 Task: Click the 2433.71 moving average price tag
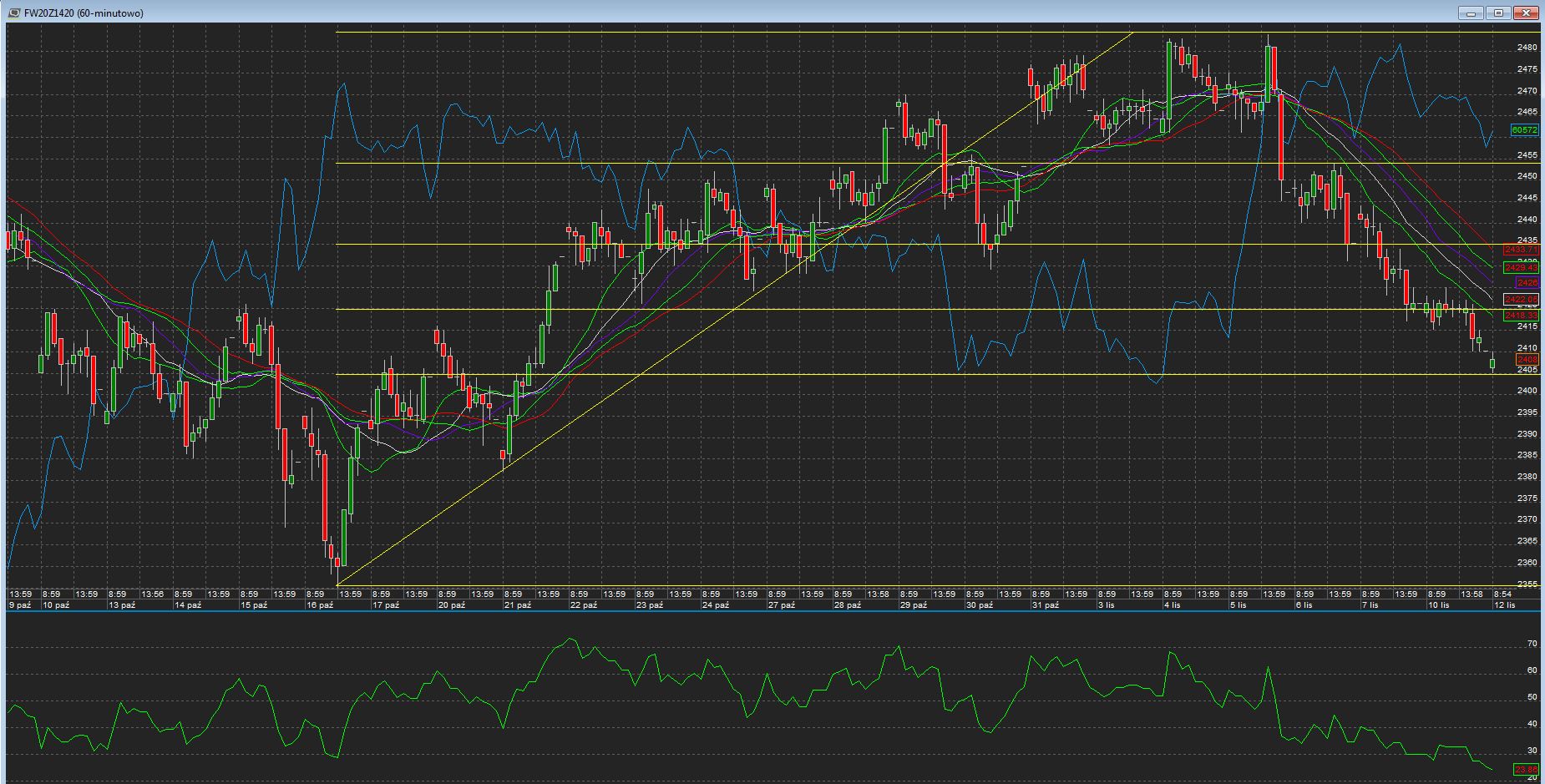coord(1521,250)
